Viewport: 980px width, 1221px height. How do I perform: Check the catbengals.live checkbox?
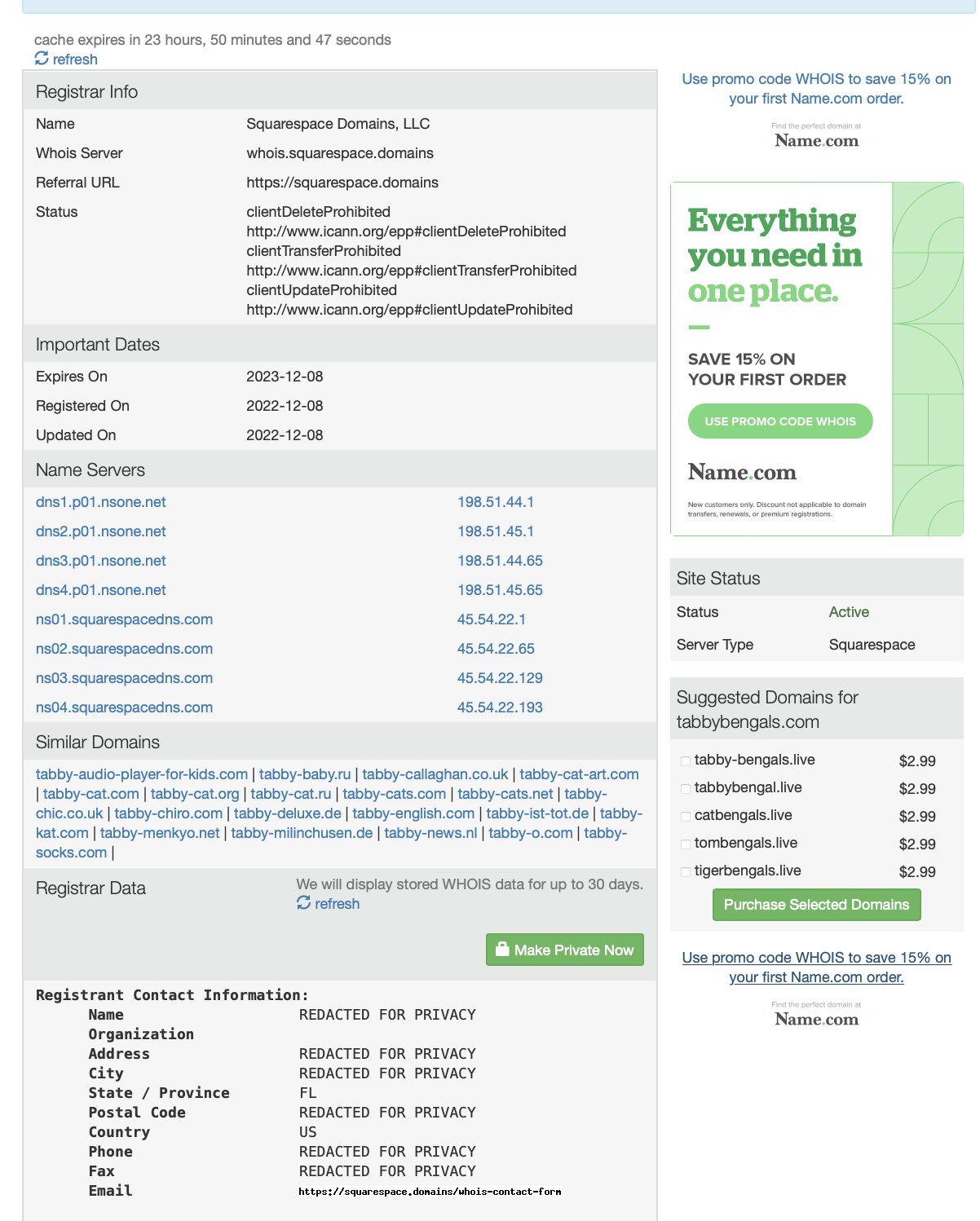tap(686, 816)
